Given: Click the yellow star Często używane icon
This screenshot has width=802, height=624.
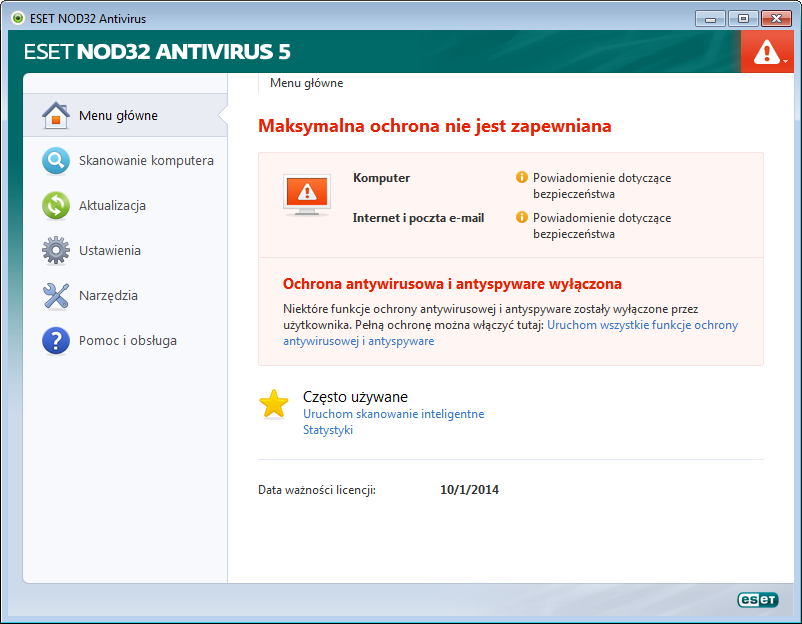Looking at the screenshot, I should point(274,404).
